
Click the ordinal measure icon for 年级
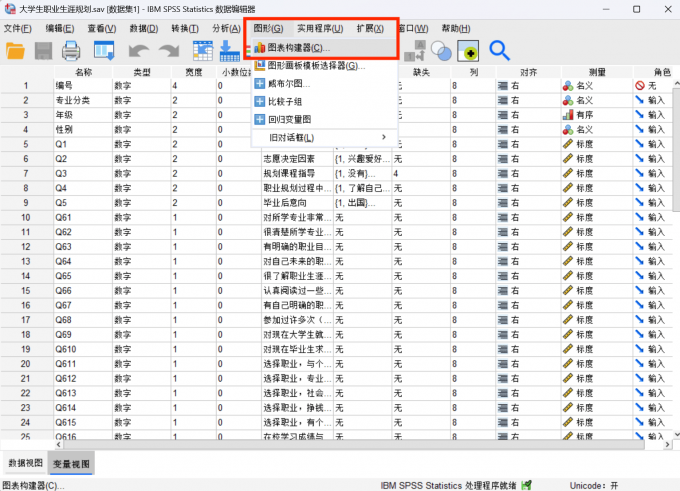click(568, 115)
